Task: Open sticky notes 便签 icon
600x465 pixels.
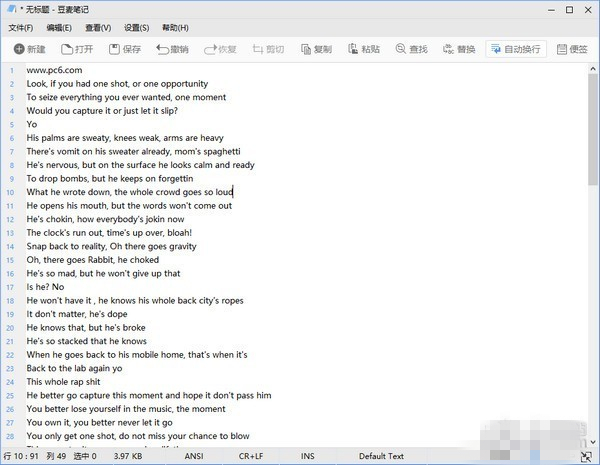Action: (x=562, y=49)
